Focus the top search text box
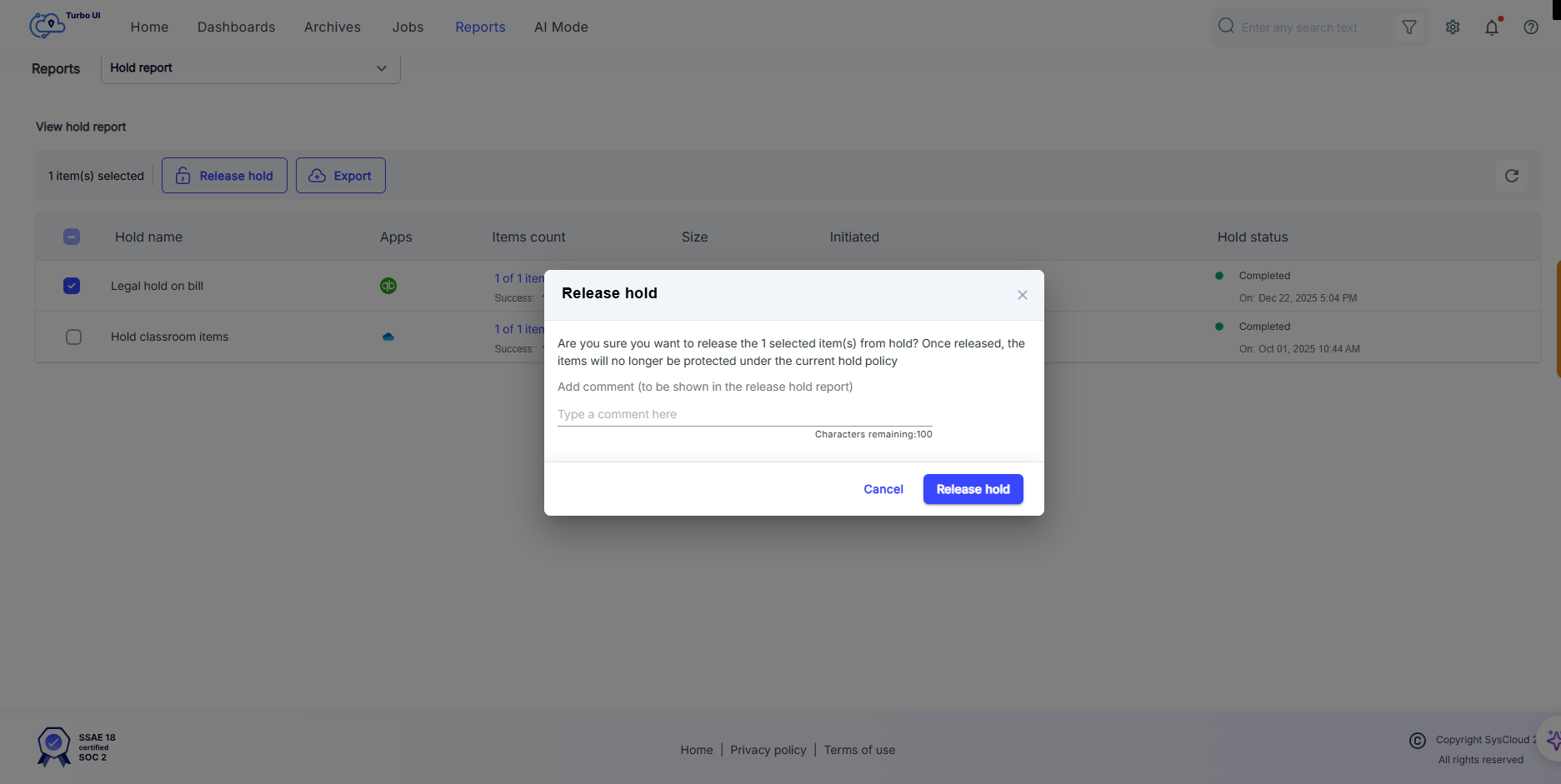The image size is (1561, 784). (x=1316, y=27)
